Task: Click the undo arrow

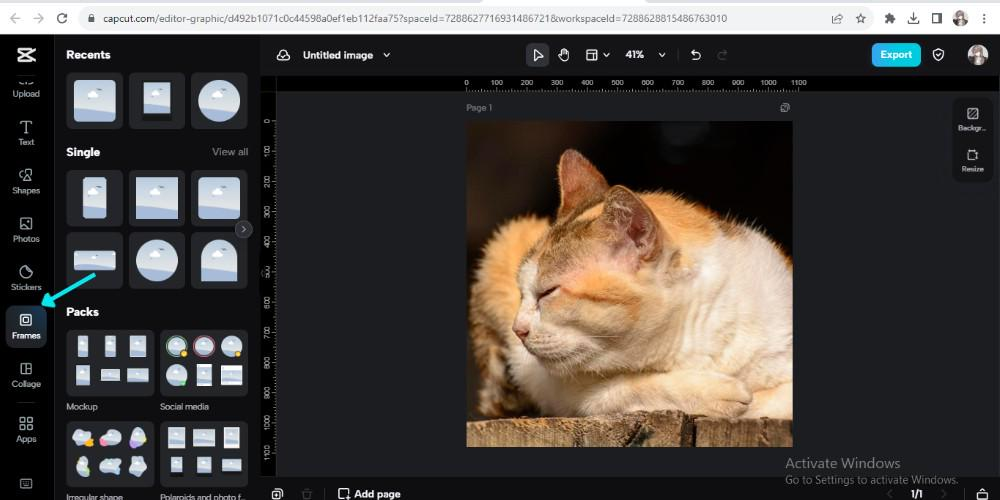Action: (696, 55)
